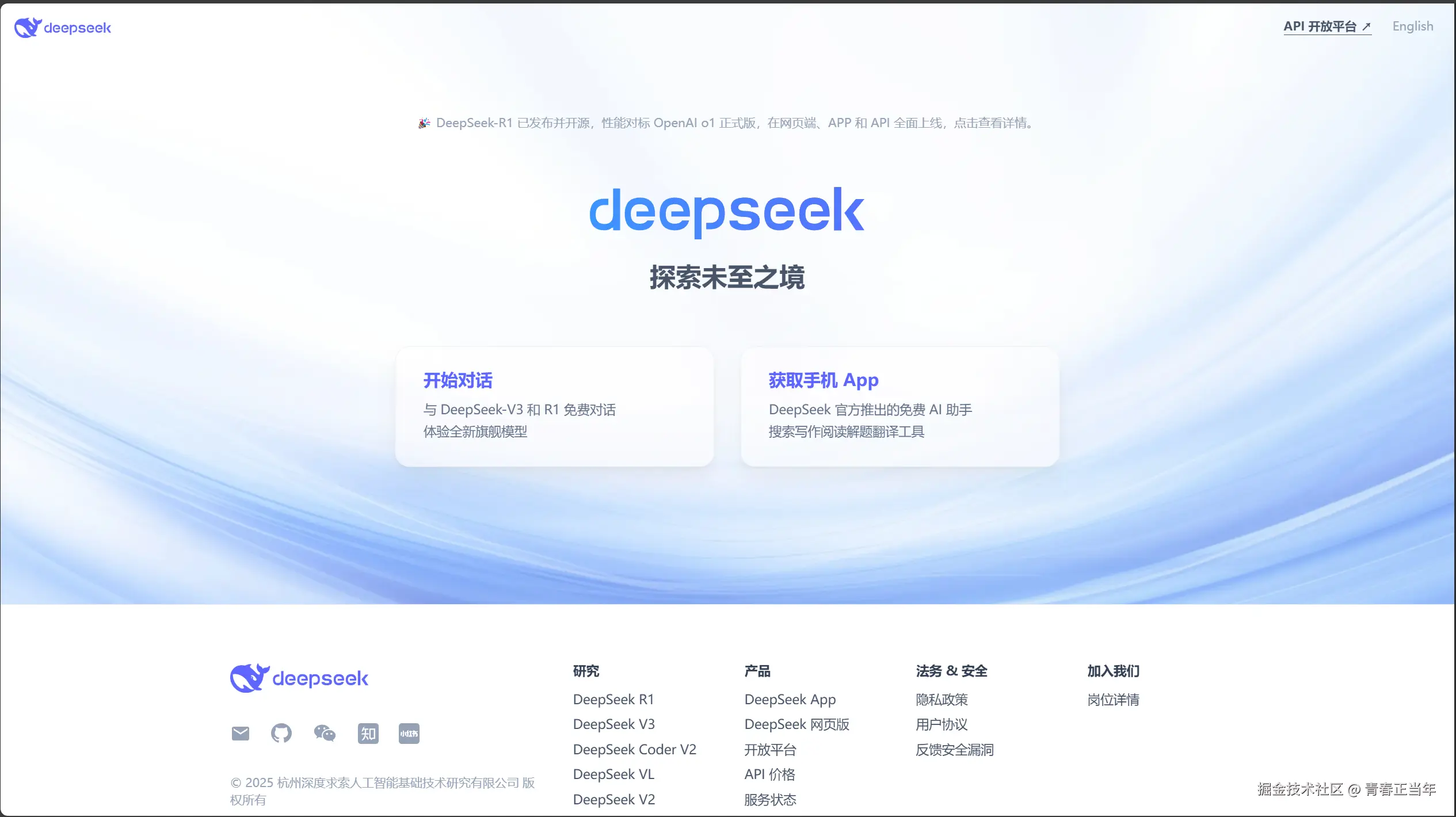Open the DeepSeek-R1 release announcement banner
The image size is (1456, 817).
tap(727, 123)
